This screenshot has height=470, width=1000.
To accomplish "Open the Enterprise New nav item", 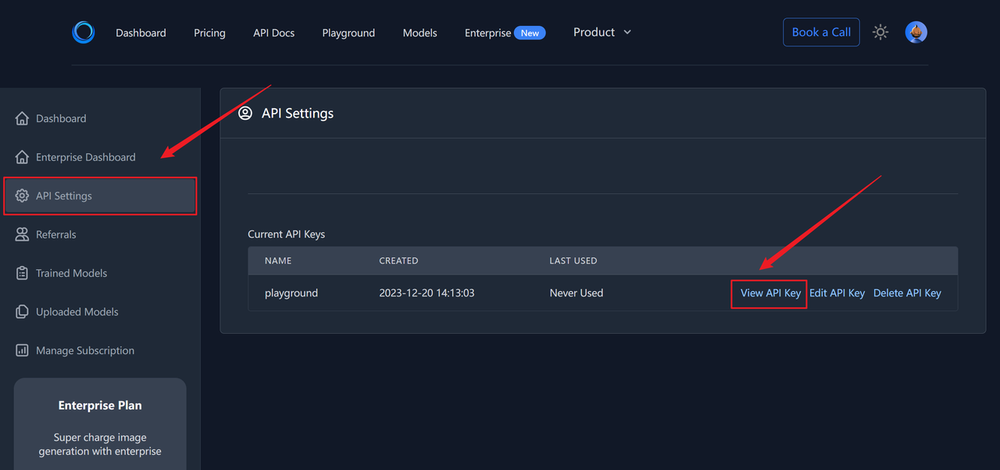I will click(x=504, y=33).
